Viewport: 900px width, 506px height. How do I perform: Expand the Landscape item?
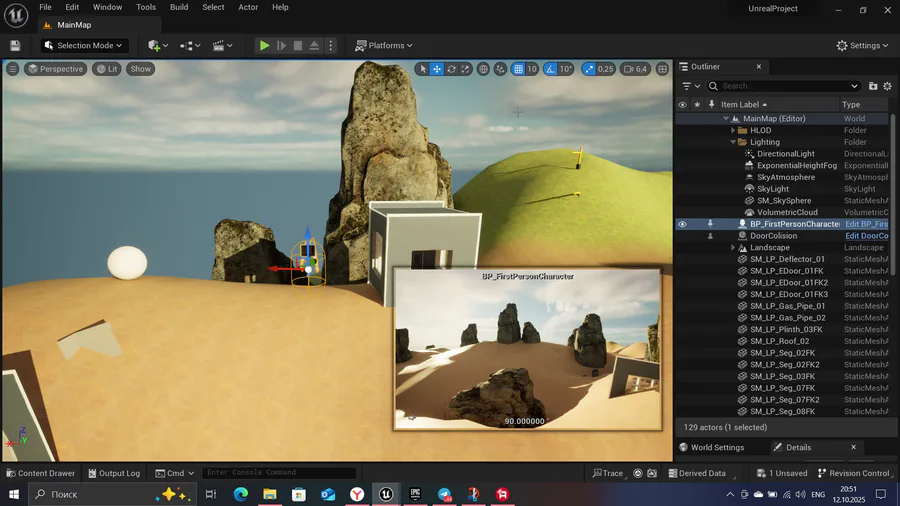tap(733, 248)
